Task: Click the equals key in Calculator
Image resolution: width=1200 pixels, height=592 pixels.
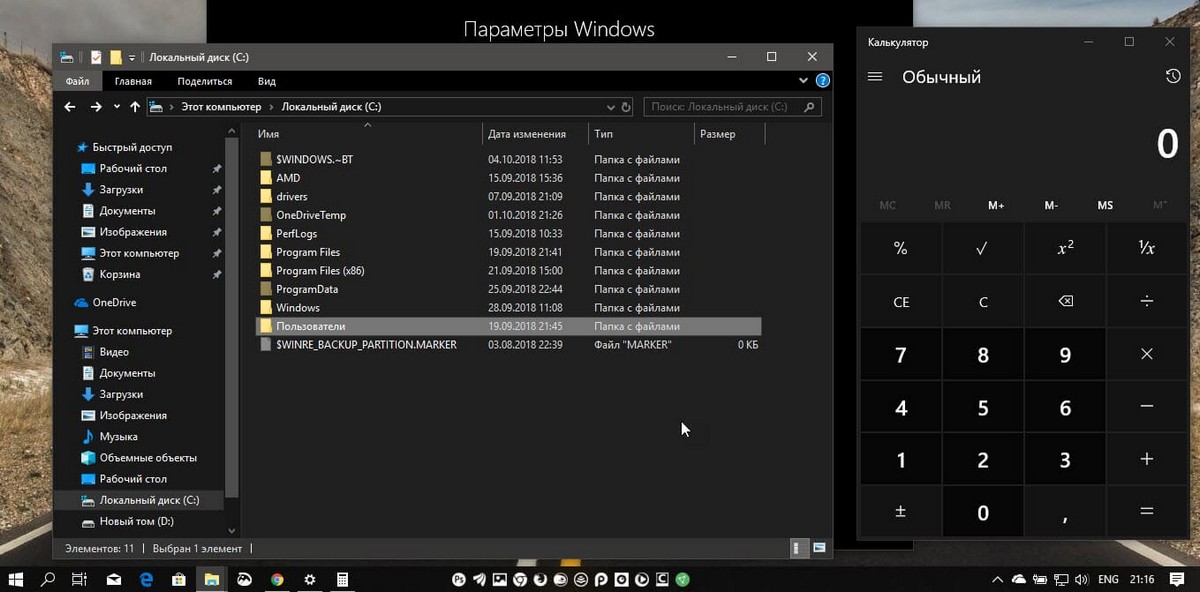Action: [1147, 512]
